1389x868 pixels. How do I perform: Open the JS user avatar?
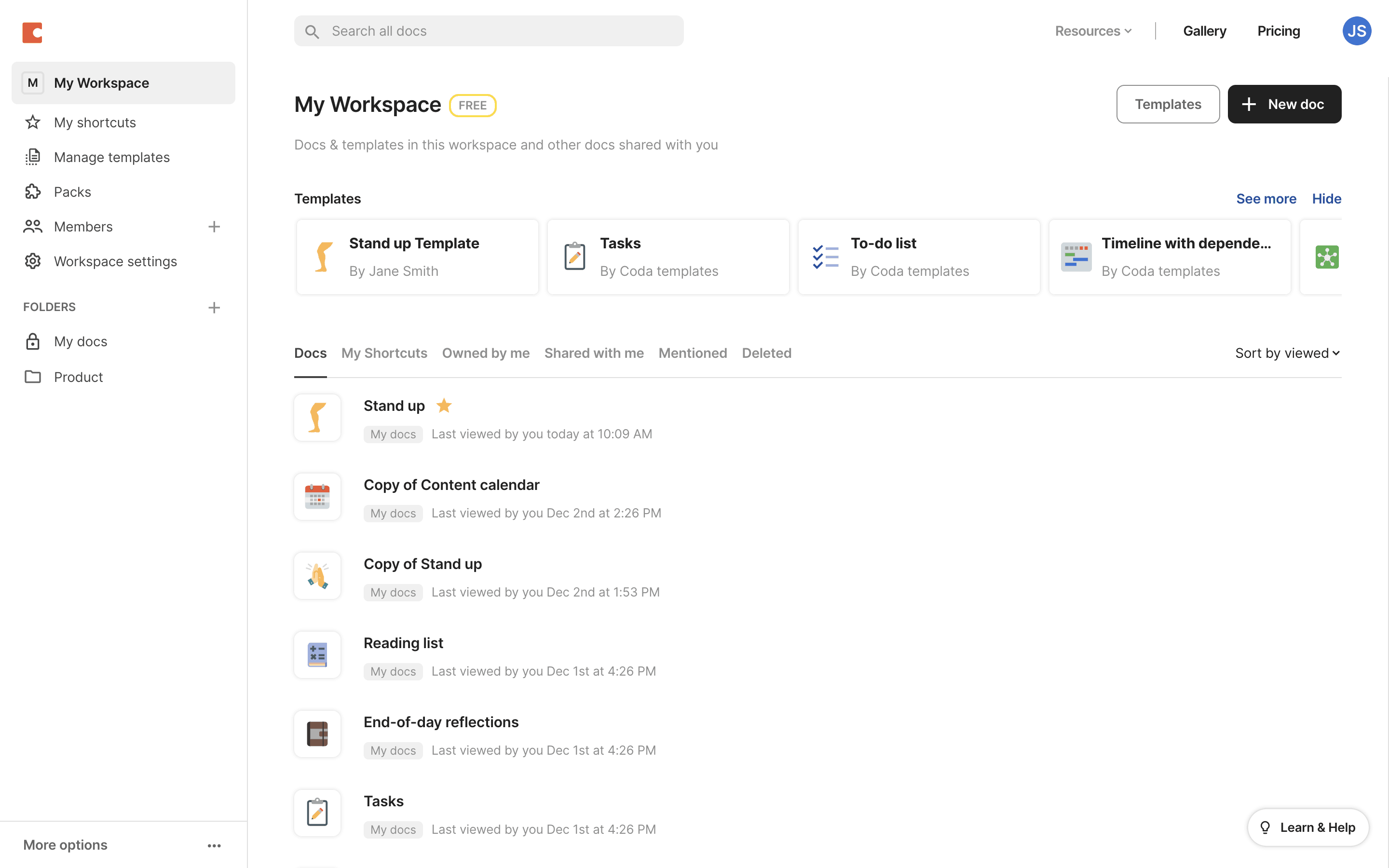(1356, 31)
